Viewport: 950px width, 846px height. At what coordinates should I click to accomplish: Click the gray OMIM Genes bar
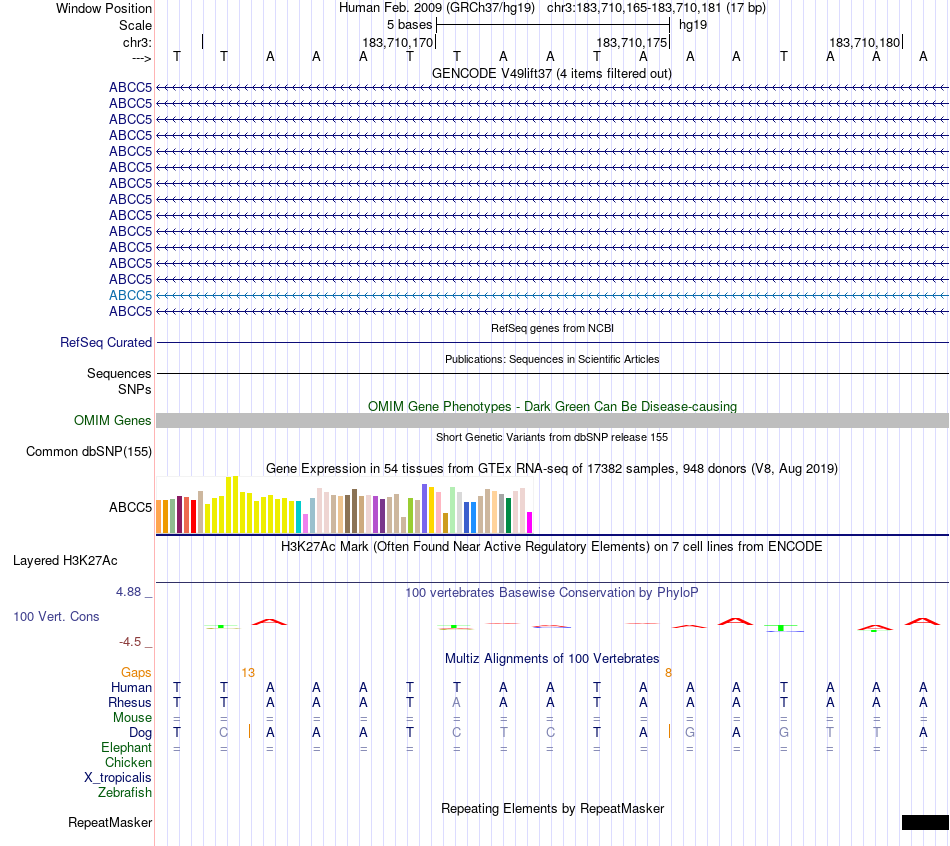[x=552, y=421]
